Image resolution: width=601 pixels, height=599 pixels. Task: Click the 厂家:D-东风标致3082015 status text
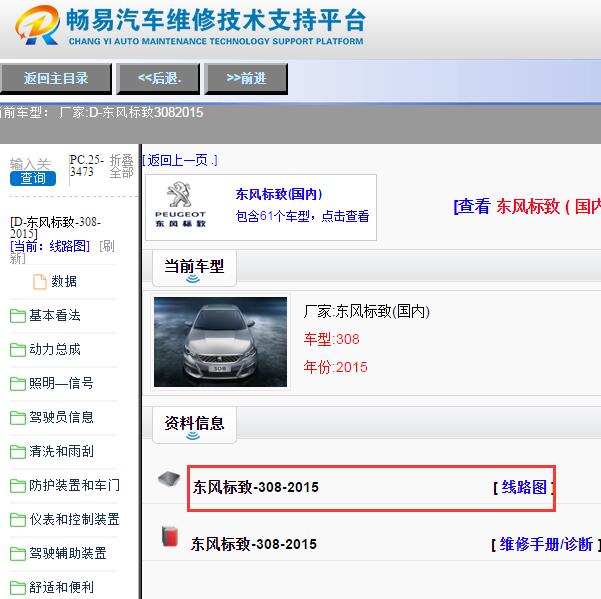(131, 113)
